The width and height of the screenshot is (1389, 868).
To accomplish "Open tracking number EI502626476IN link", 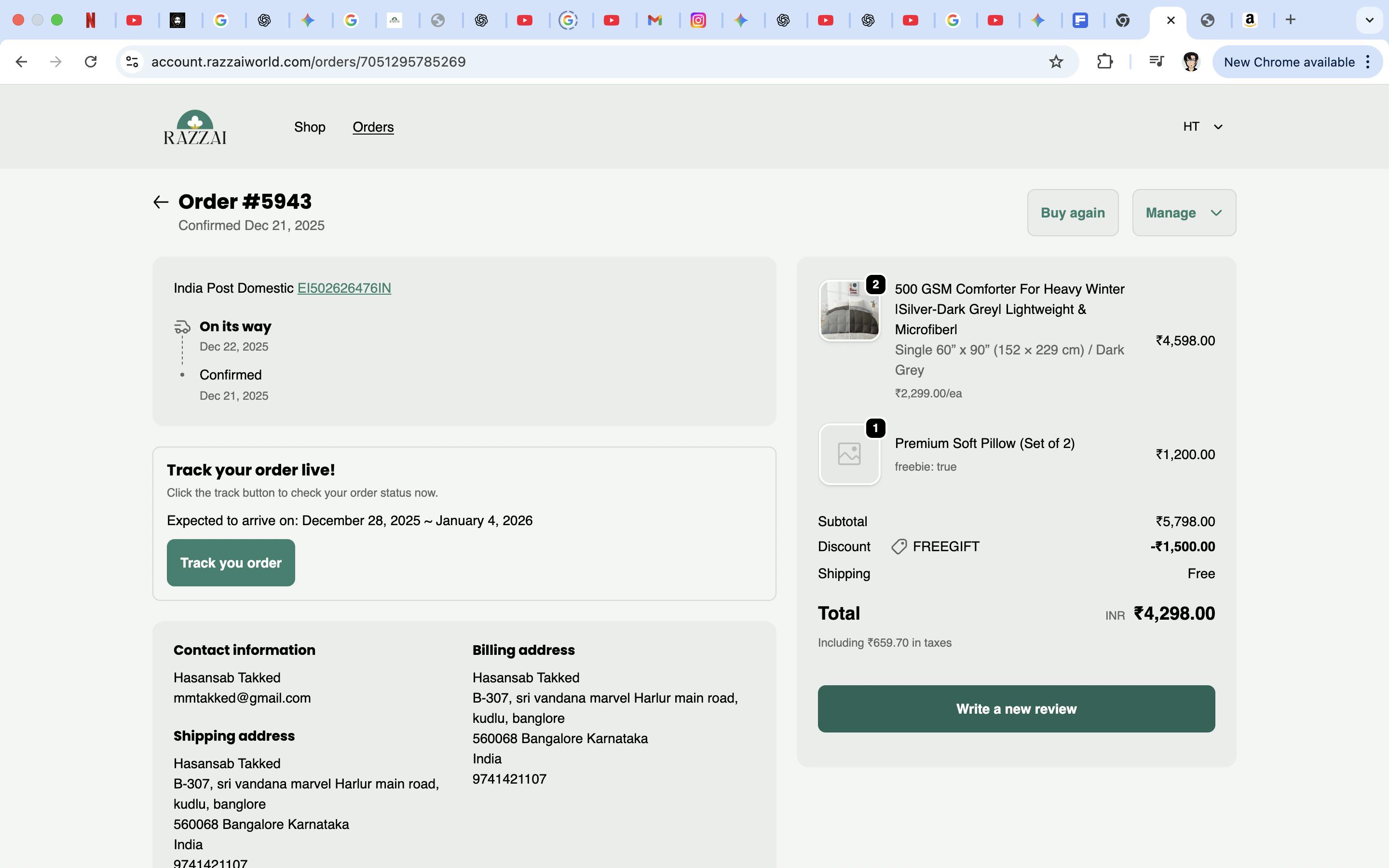I will 344,288.
